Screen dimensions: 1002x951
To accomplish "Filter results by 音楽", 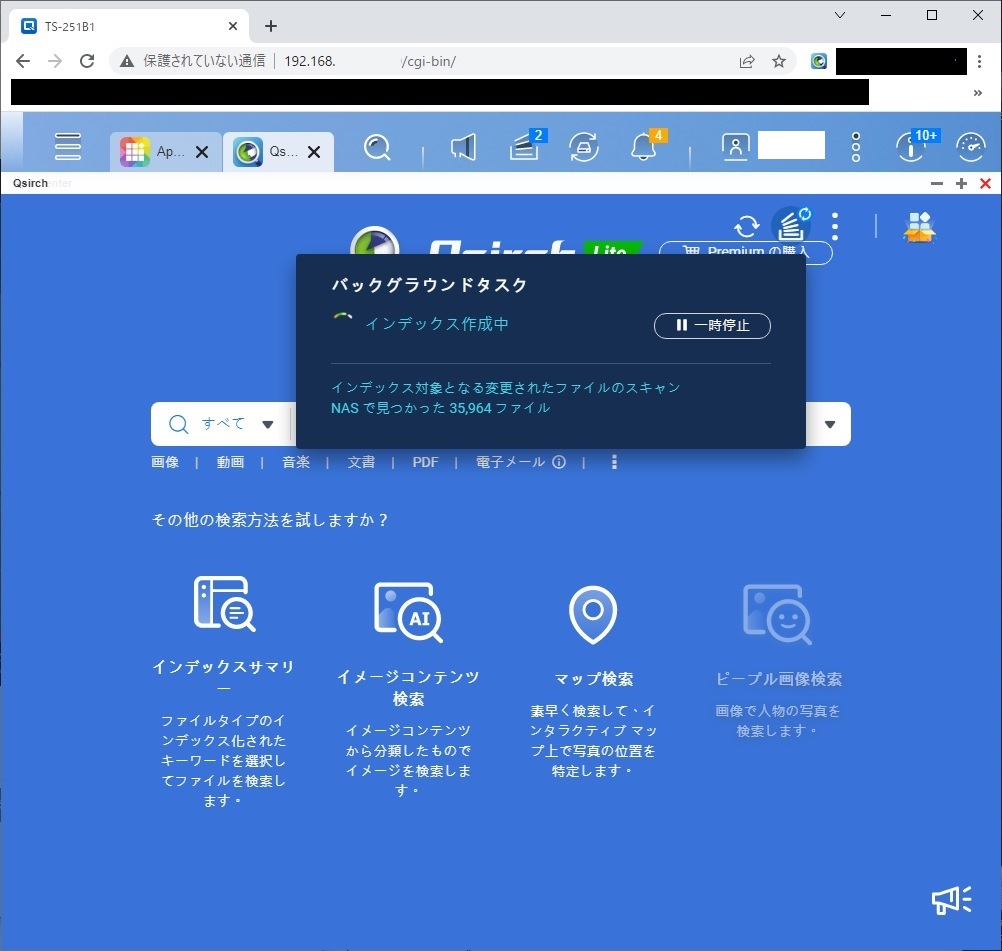I will pyautogui.click(x=296, y=462).
